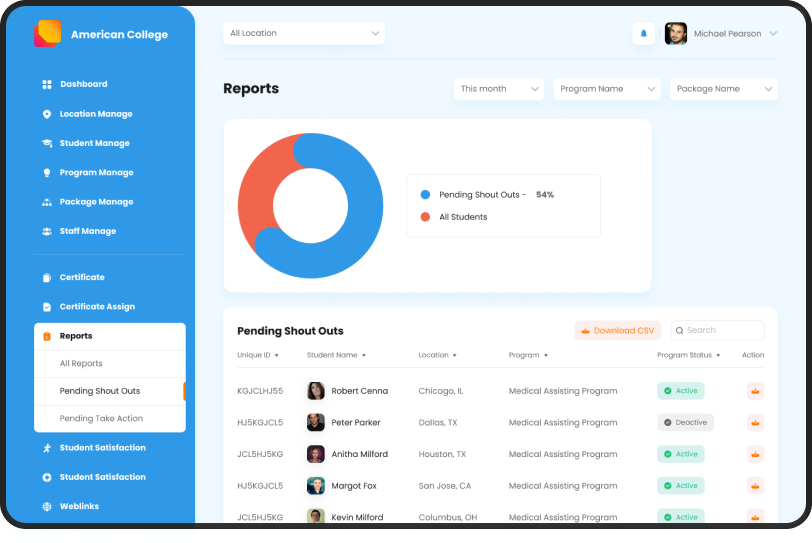
Task: Open the All Location dropdown
Action: click(x=304, y=33)
